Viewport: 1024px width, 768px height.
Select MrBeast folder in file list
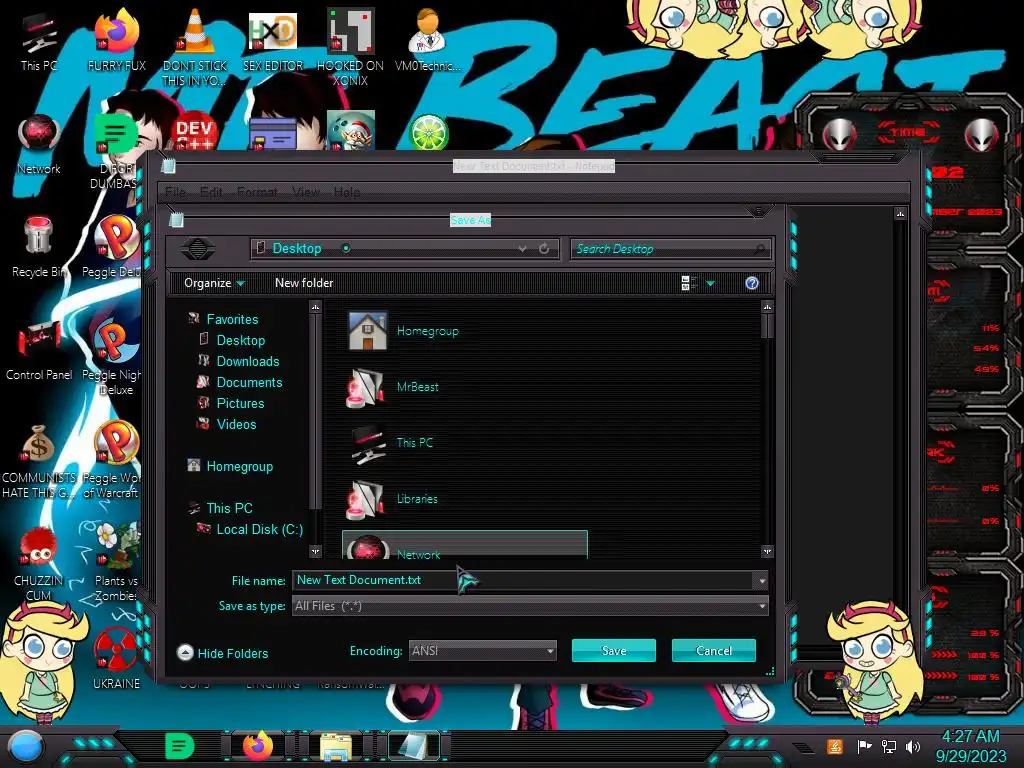pyautogui.click(x=393, y=387)
